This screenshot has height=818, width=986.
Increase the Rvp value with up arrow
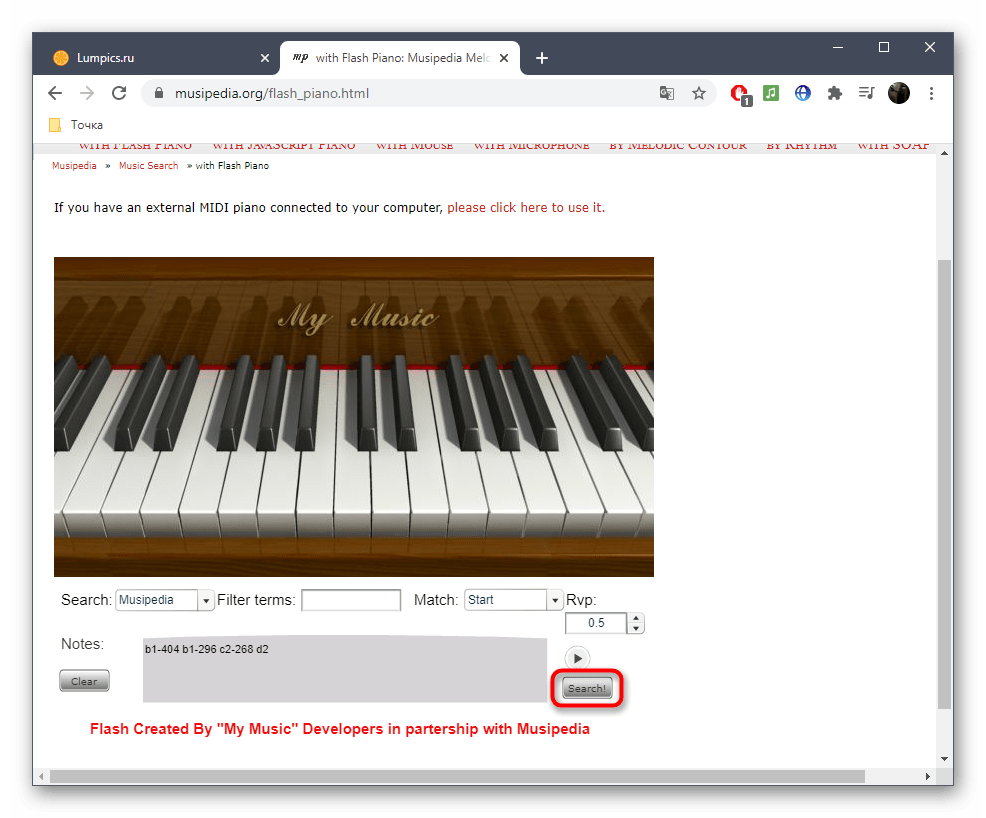click(637, 618)
